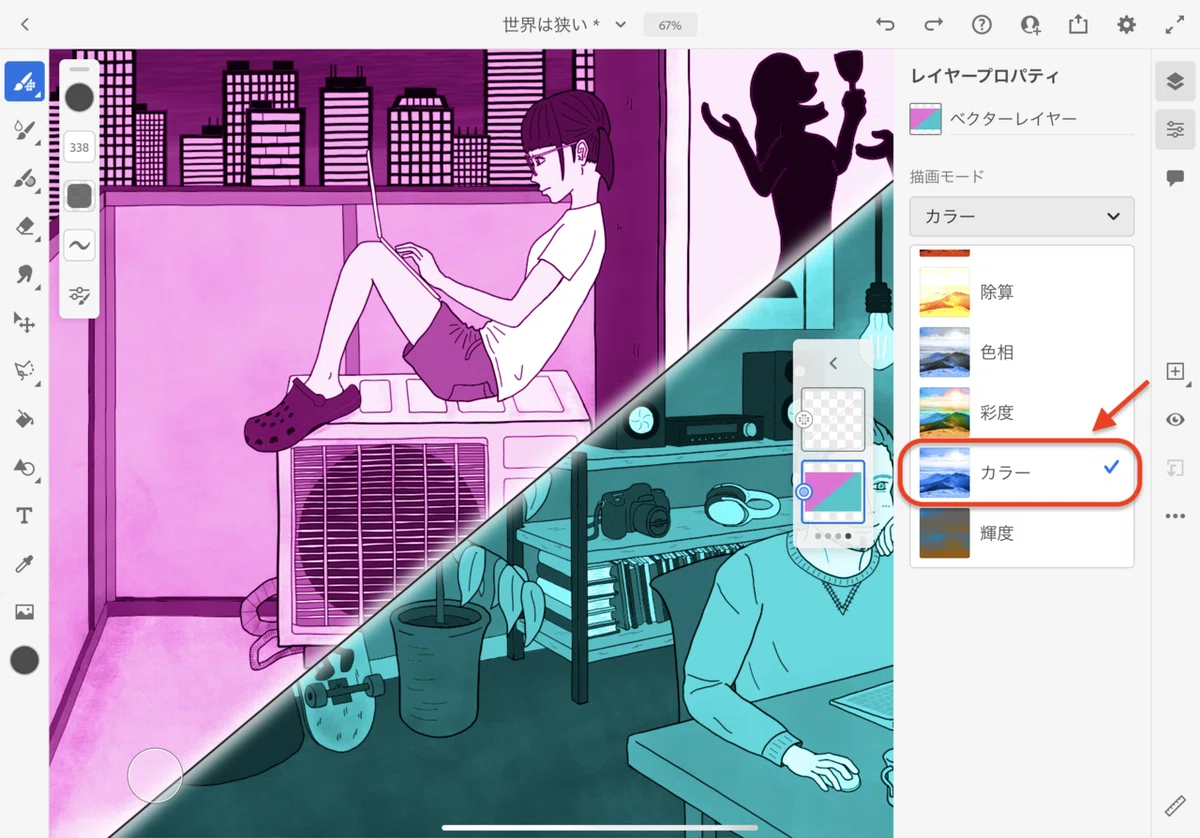1200x838 pixels.
Task: Click the 67% zoom level button
Action: [670, 25]
